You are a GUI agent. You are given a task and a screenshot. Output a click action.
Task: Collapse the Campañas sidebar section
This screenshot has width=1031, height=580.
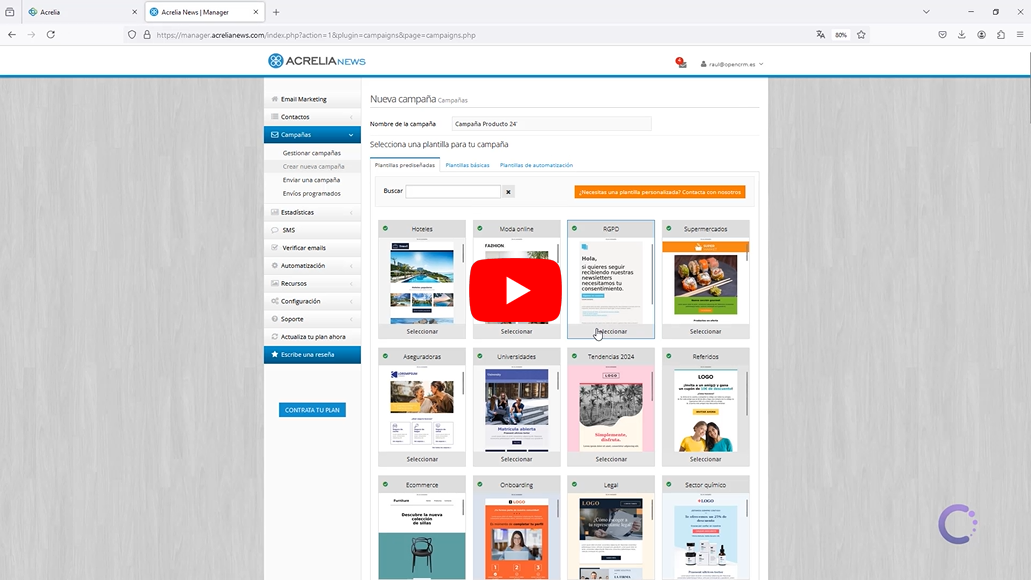312,135
